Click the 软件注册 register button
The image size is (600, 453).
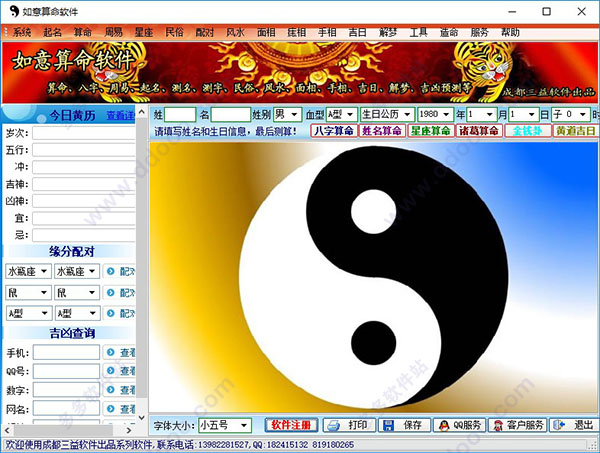[291, 425]
